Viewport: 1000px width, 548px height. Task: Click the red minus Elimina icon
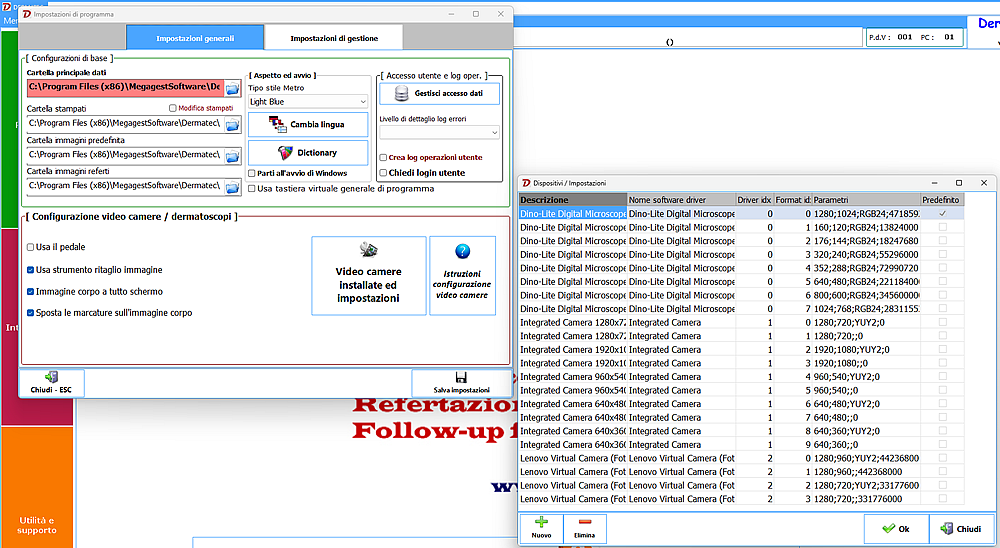point(584,522)
